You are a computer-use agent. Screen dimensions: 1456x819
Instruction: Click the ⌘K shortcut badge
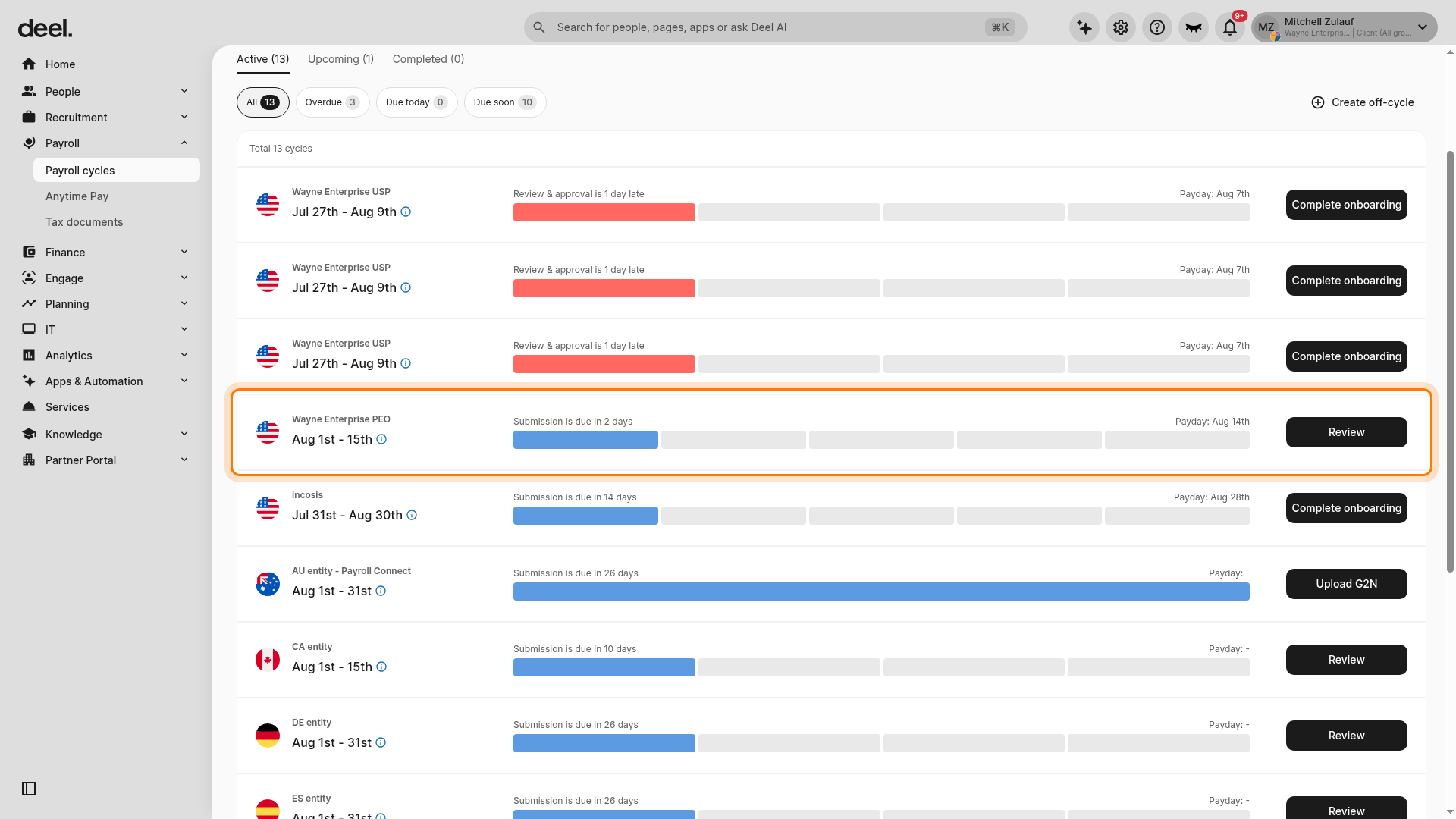pyautogui.click(x=1000, y=27)
